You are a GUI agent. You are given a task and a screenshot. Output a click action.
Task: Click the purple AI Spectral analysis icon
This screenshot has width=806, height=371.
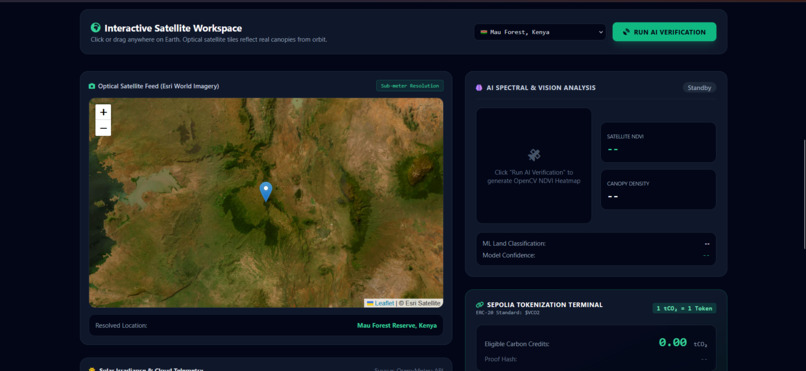tap(479, 88)
